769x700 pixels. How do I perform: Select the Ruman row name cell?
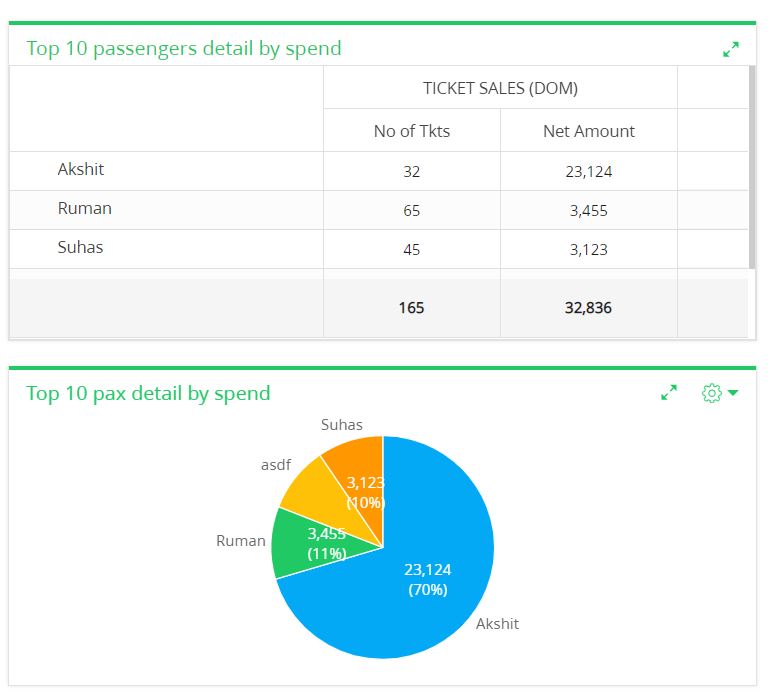coord(166,210)
